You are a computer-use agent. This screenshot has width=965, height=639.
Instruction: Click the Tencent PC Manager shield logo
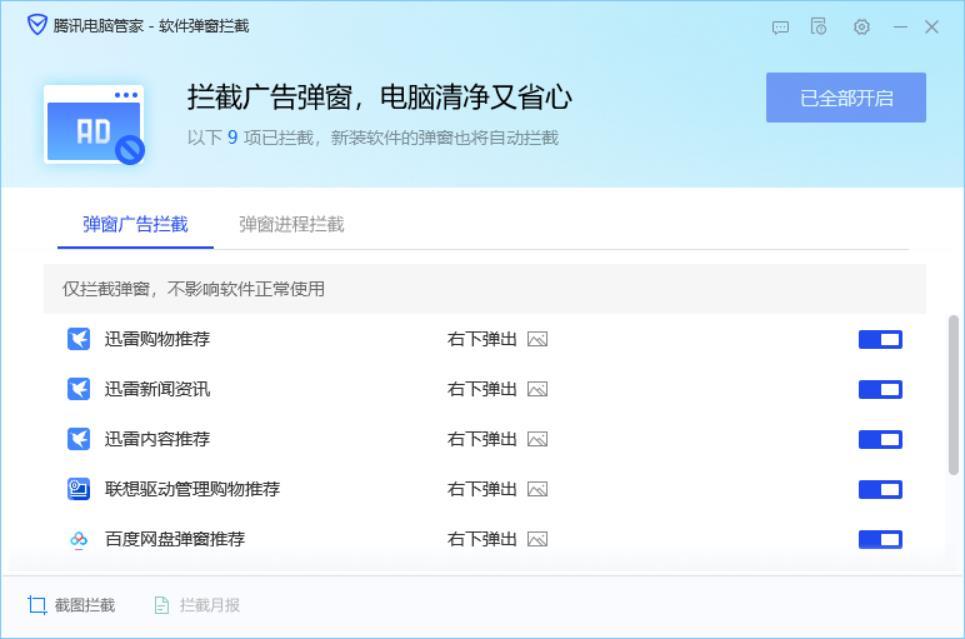37,25
